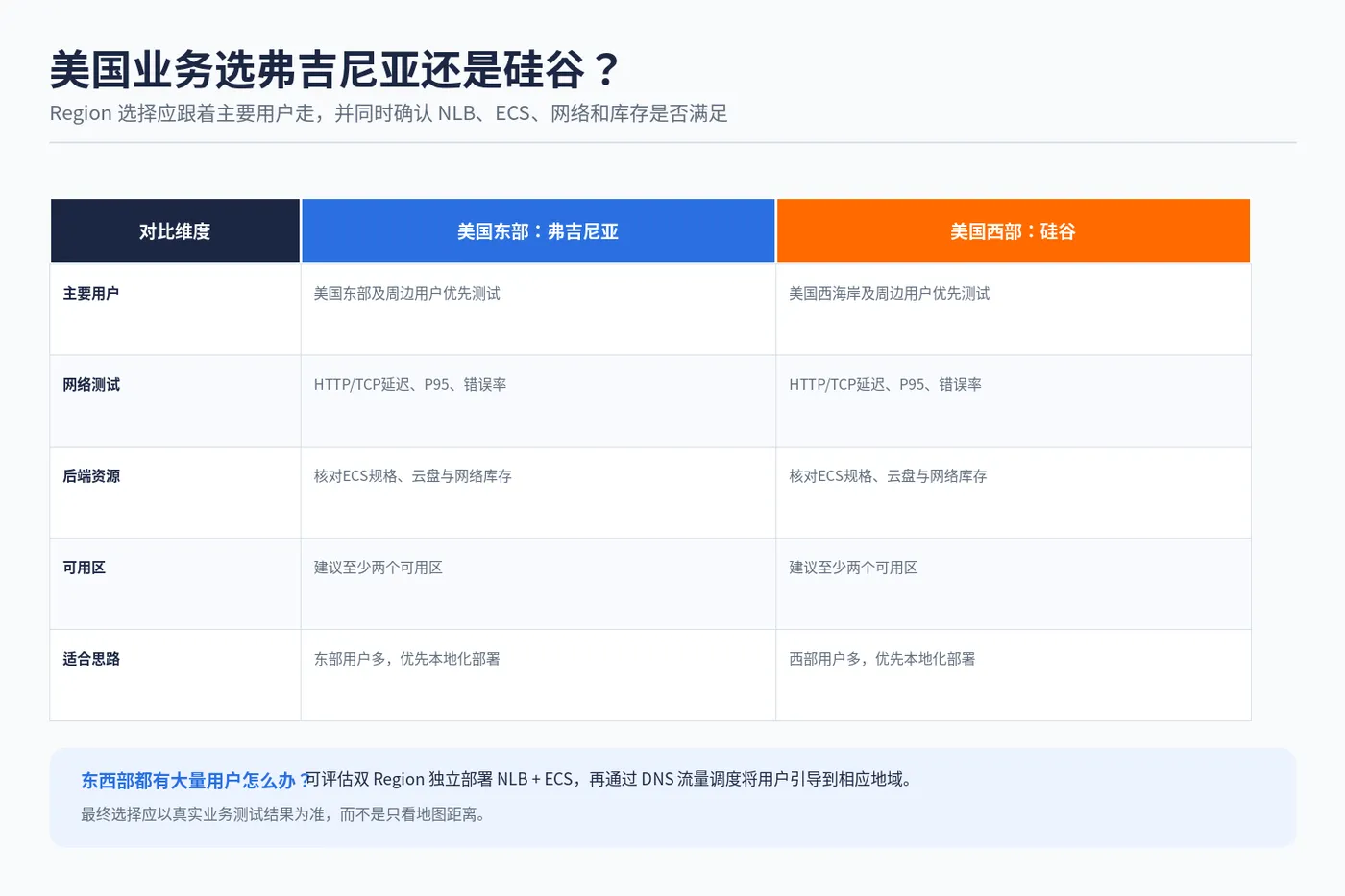Viewport: 1345px width, 896px height.
Task: Select the 后端资源 row label
Action: [x=91, y=475]
